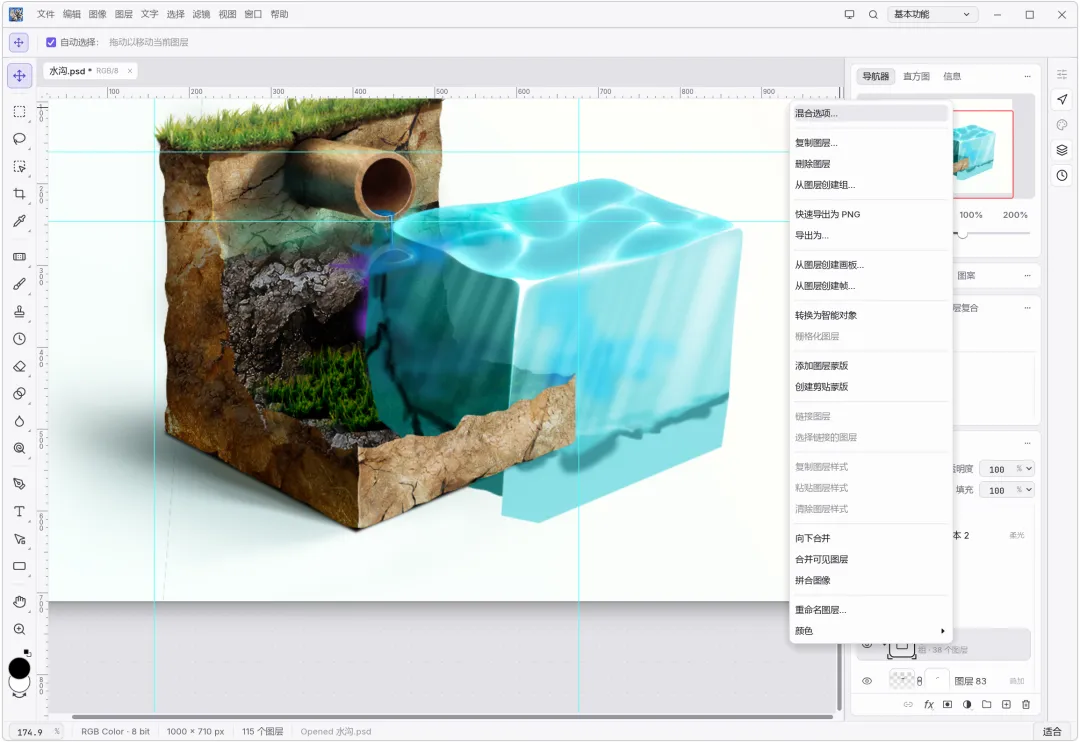The height and width of the screenshot is (742, 1080).
Task: Click 快速导出为 PNG menu entry
Action: tap(869, 214)
